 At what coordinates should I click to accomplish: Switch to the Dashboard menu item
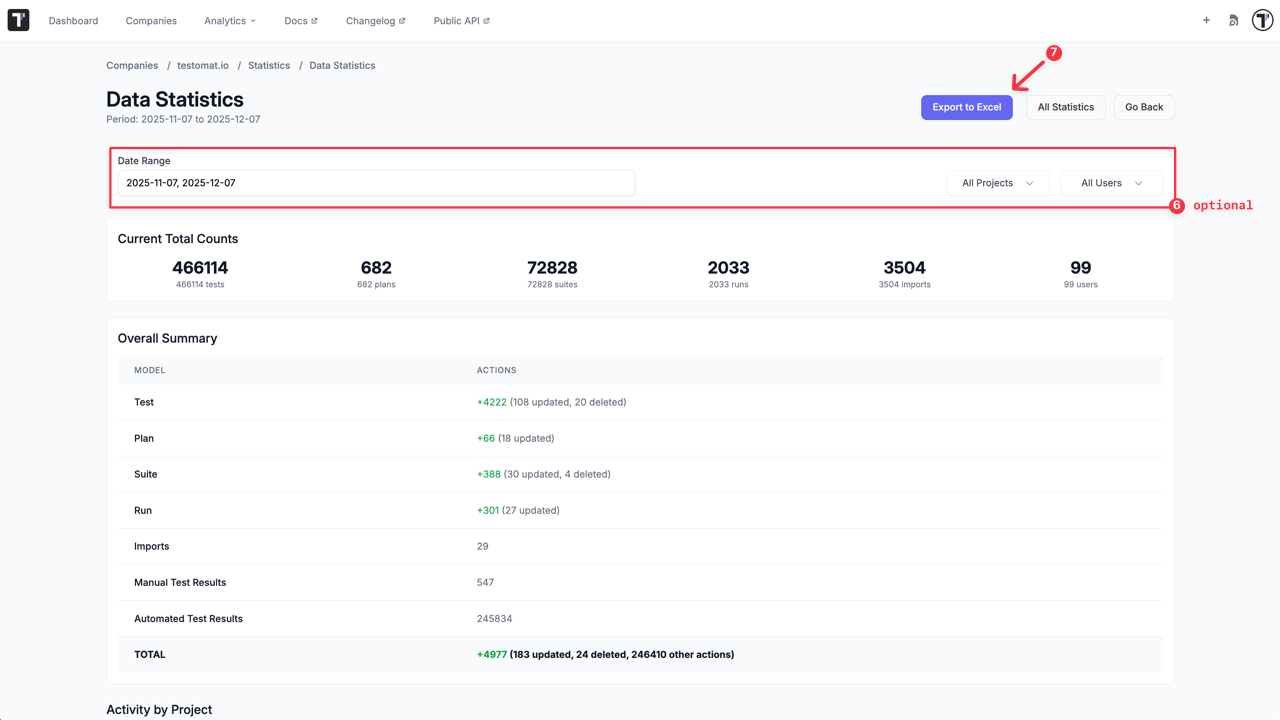click(x=73, y=20)
